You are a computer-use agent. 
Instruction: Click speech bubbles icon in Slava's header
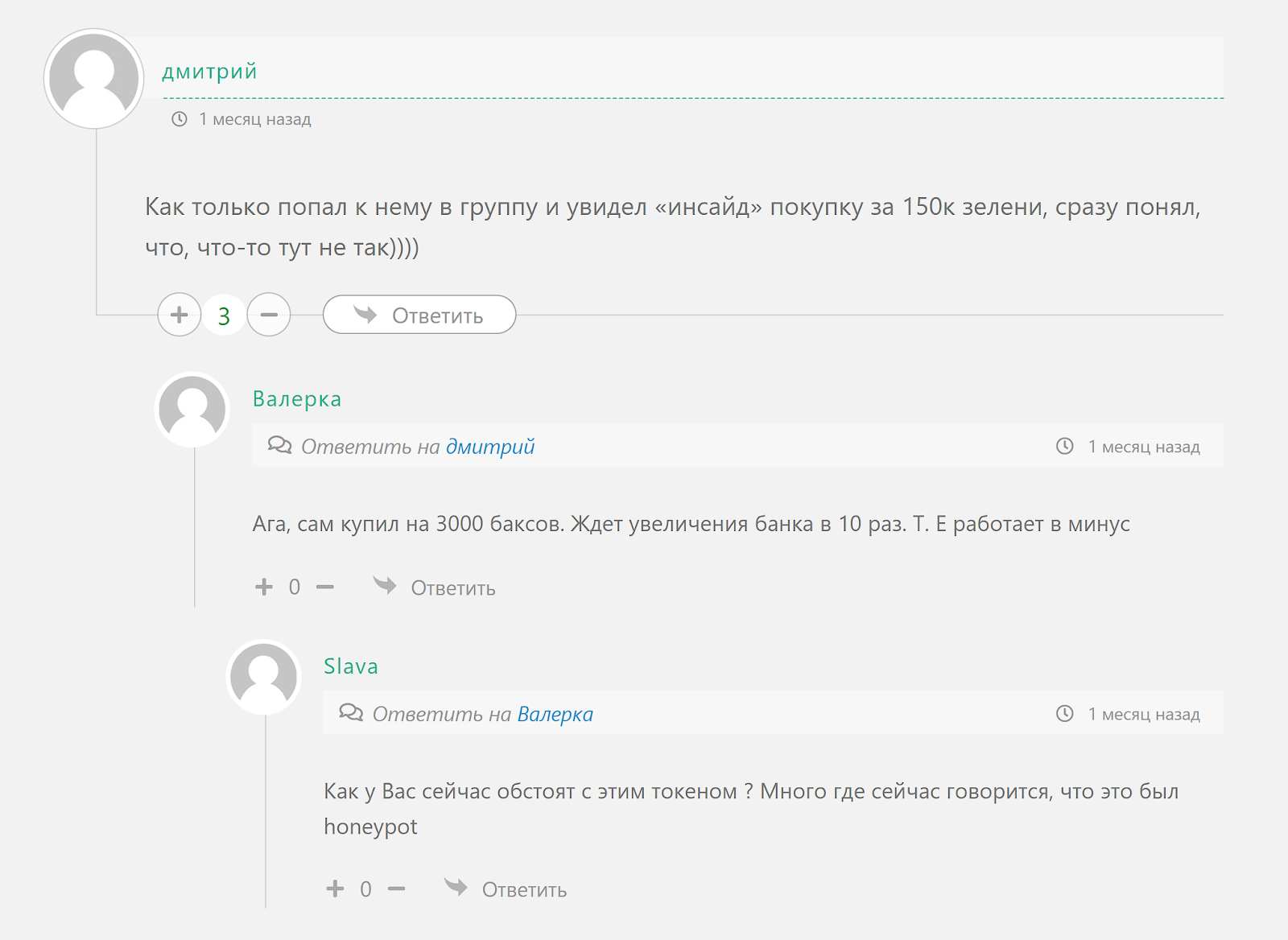pos(351,712)
